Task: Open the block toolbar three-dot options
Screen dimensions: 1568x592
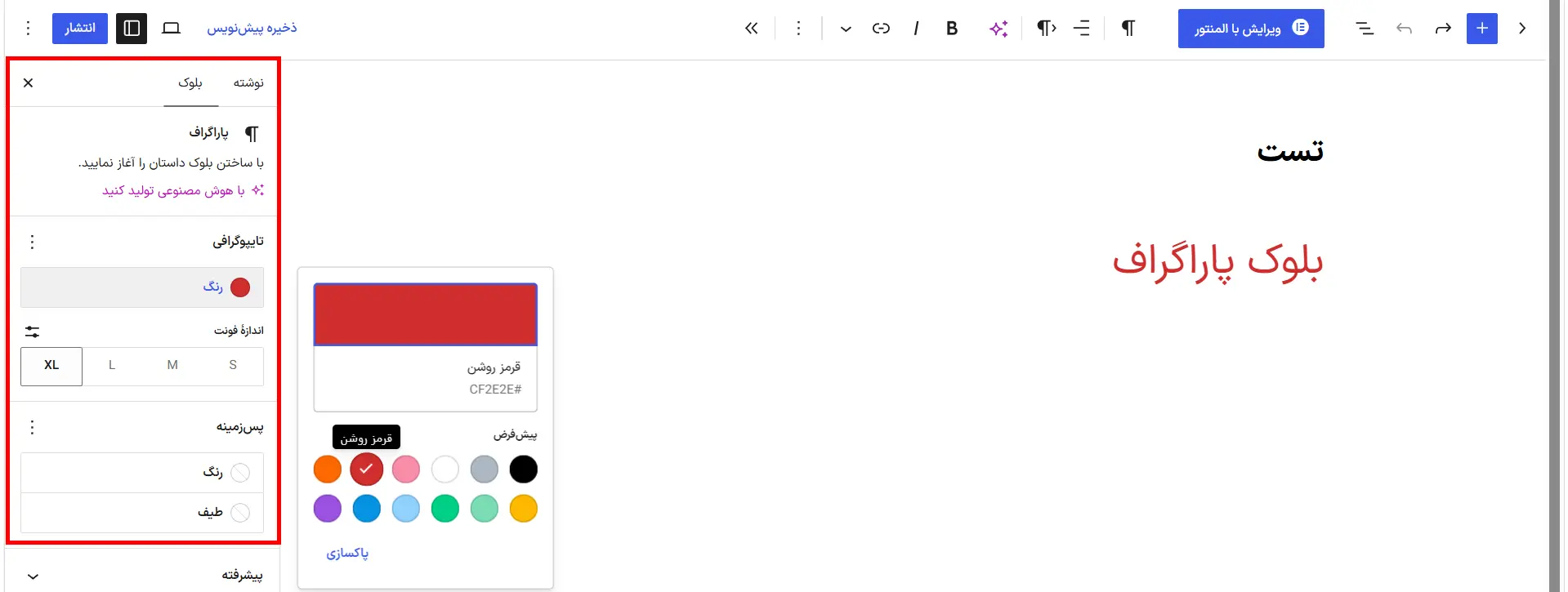Action: pyautogui.click(x=798, y=29)
